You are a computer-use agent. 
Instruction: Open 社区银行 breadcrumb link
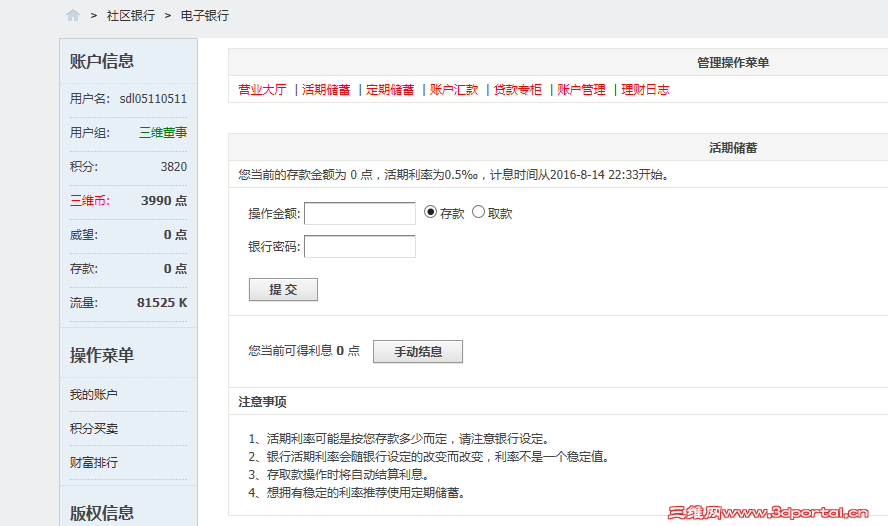point(131,16)
